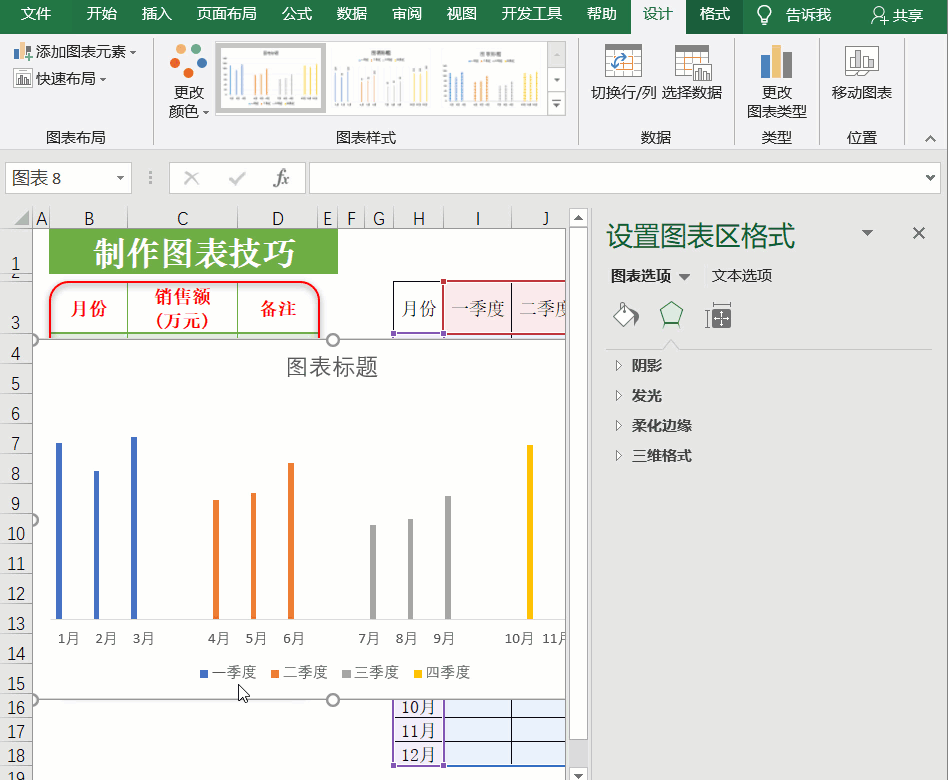948x780 pixels.
Task: Open the Name Box dropdown arrow
Action: point(121,178)
